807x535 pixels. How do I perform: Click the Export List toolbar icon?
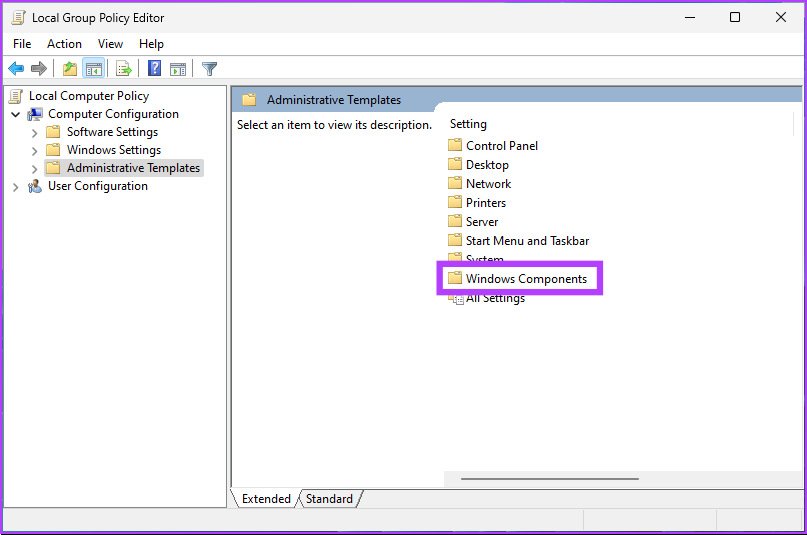tap(124, 69)
